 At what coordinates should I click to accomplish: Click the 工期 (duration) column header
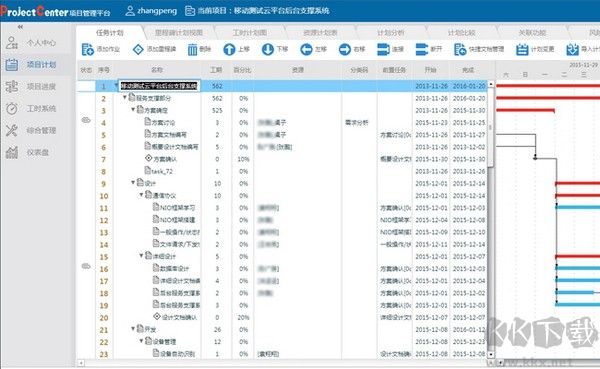[x=216, y=70]
